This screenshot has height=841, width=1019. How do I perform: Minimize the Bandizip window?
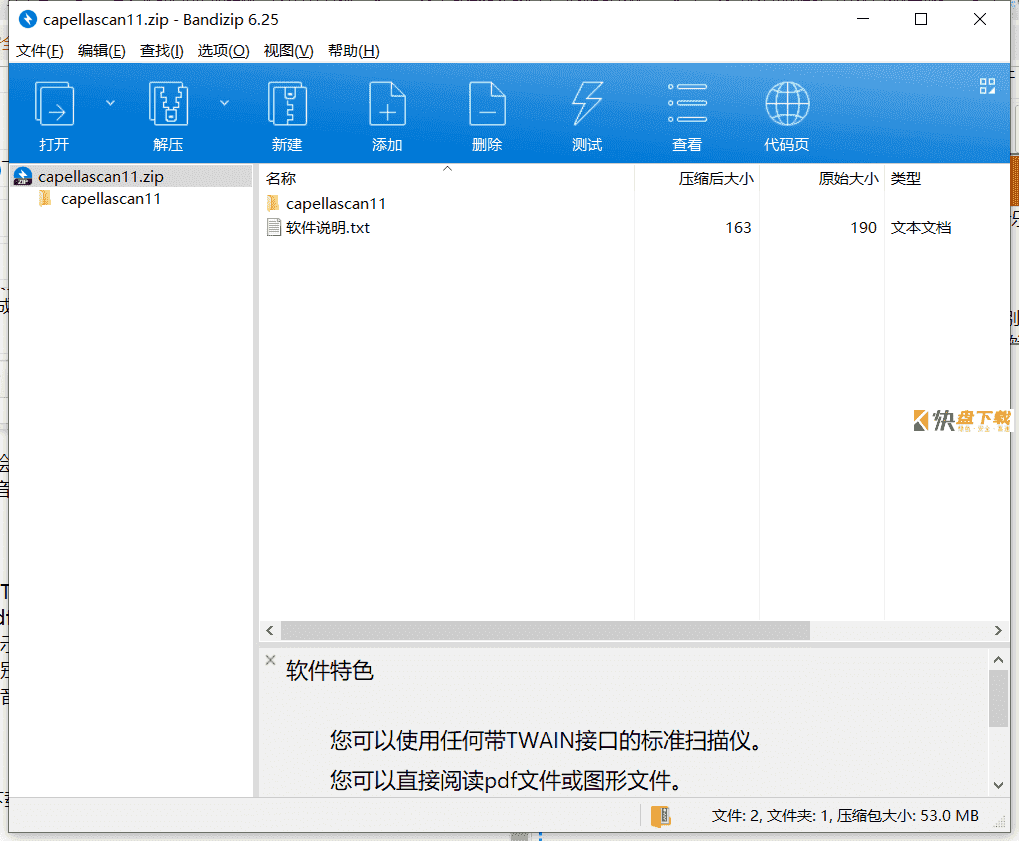863,19
